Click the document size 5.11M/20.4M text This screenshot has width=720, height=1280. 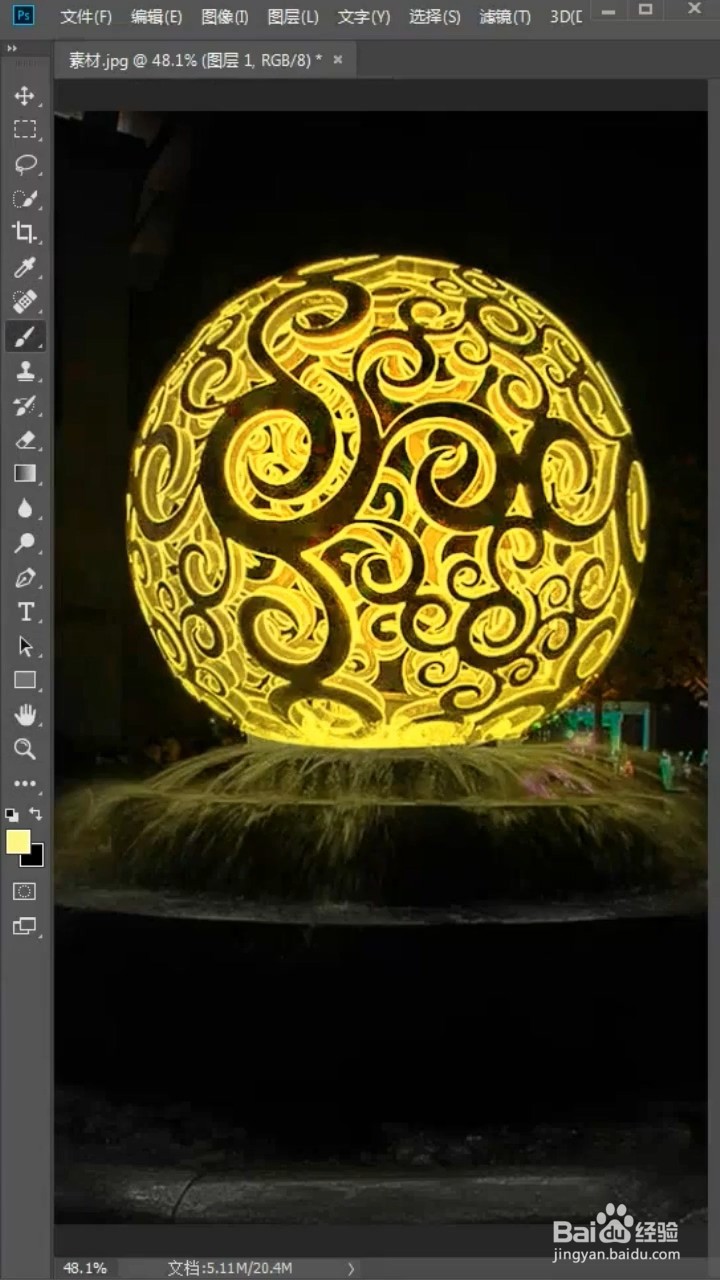tap(230, 1268)
